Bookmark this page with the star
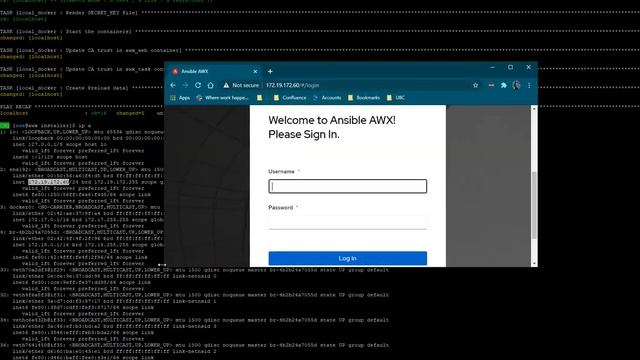Viewport: 640px width, 360px height. coord(476,85)
